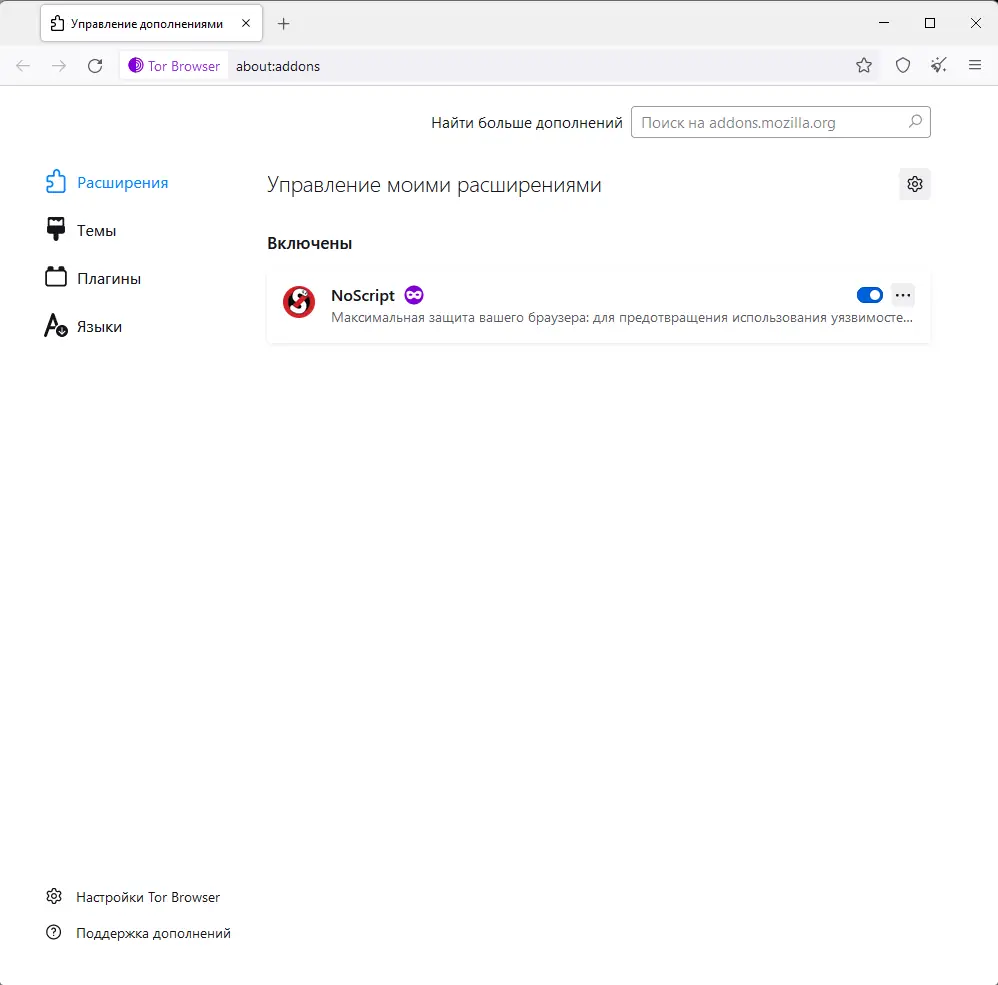Close the Управление дополнениями tab
This screenshot has width=998, height=985.
pyautogui.click(x=246, y=23)
